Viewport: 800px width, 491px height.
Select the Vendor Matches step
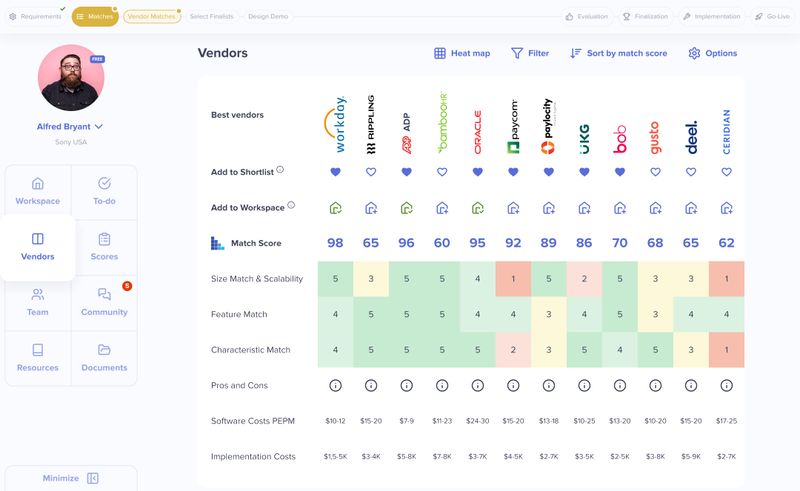[x=152, y=16]
